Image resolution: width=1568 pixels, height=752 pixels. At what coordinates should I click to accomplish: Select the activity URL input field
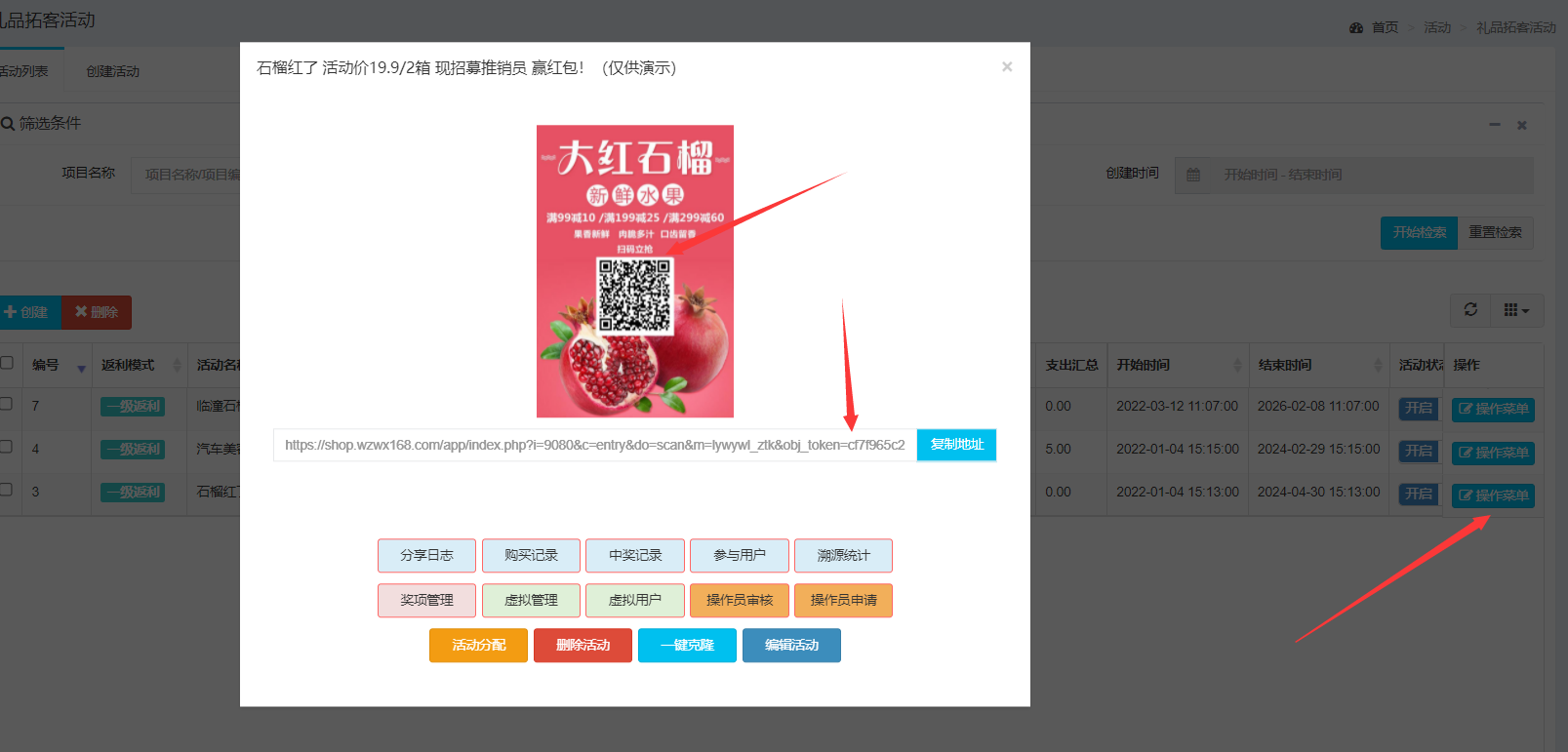595,445
